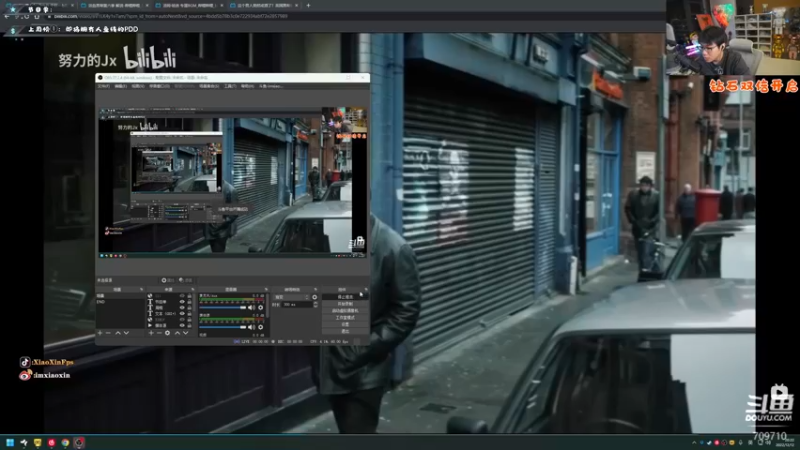Viewport: 800px width, 450px height.
Task: Open source properties gear in Sources toolbar
Action: 167,333
